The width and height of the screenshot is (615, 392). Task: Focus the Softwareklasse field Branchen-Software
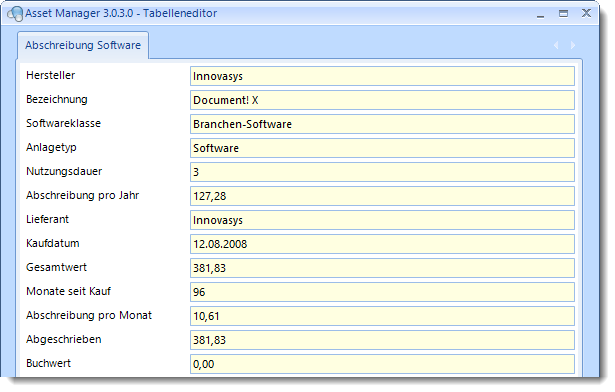pyautogui.click(x=382, y=124)
